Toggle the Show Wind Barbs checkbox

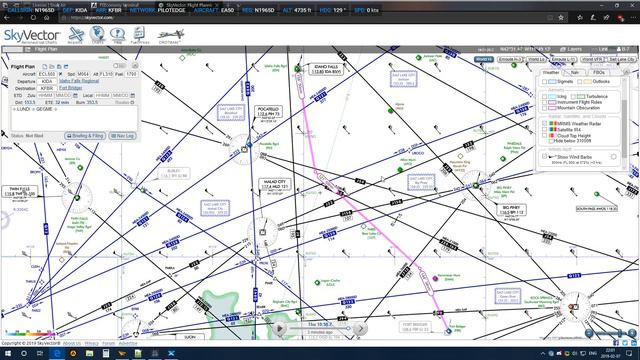(x=544, y=157)
